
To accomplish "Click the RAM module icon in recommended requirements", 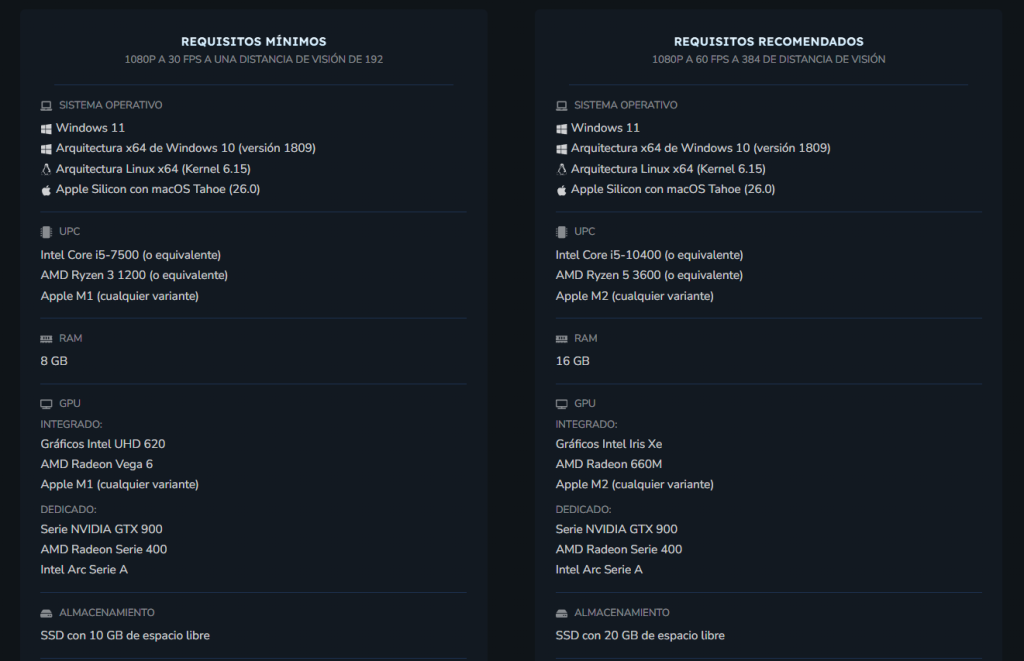I will pyautogui.click(x=561, y=339).
